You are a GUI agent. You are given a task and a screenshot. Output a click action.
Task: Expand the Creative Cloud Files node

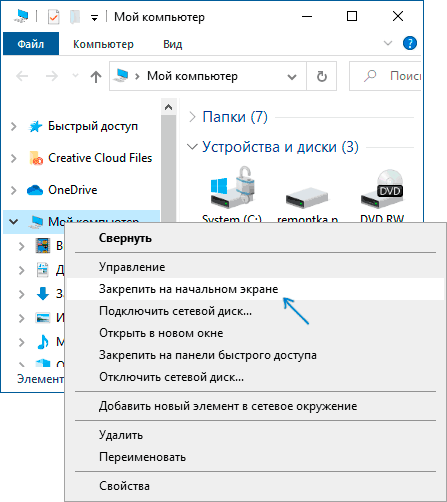[x=14, y=158]
